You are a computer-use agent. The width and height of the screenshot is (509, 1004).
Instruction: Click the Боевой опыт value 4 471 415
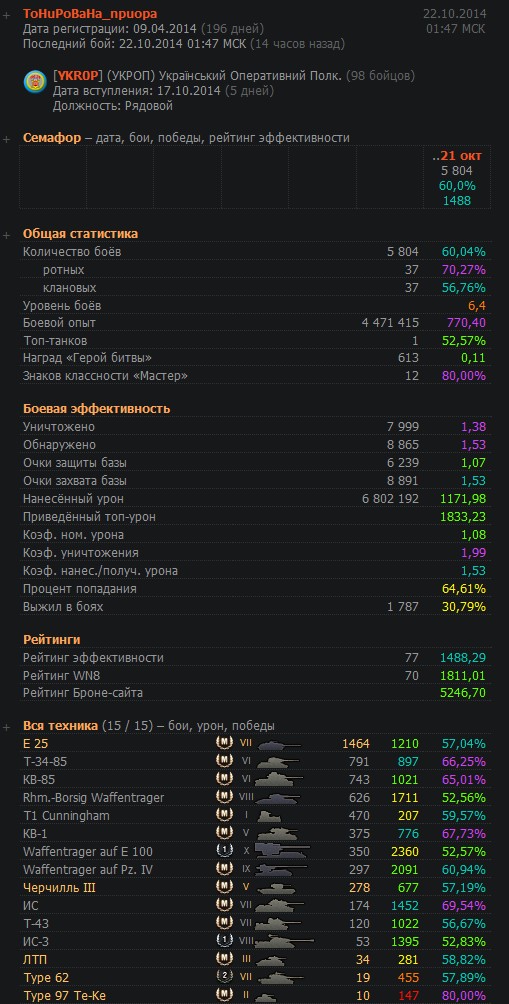point(391,323)
